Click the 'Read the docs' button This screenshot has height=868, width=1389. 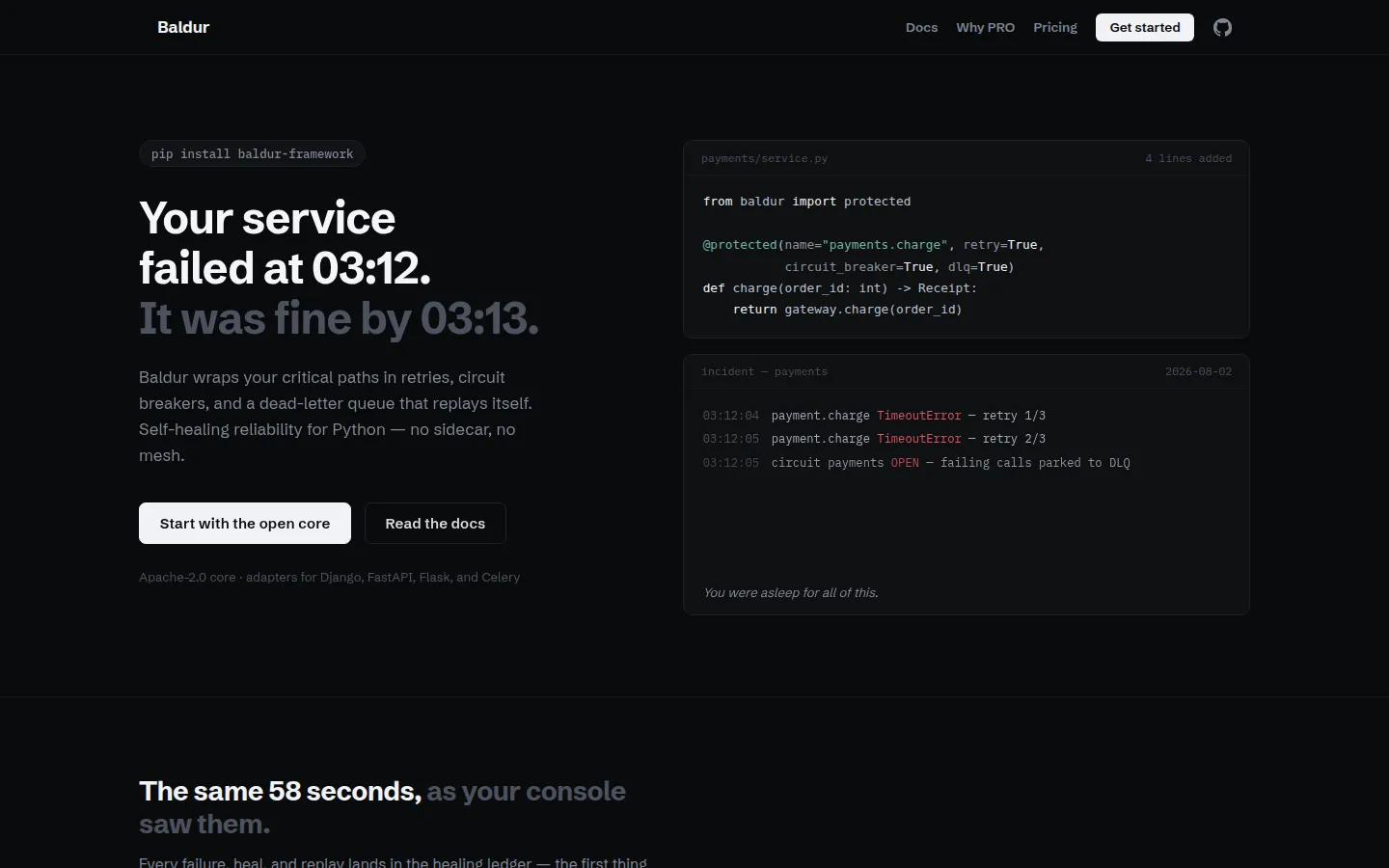pyautogui.click(x=435, y=523)
